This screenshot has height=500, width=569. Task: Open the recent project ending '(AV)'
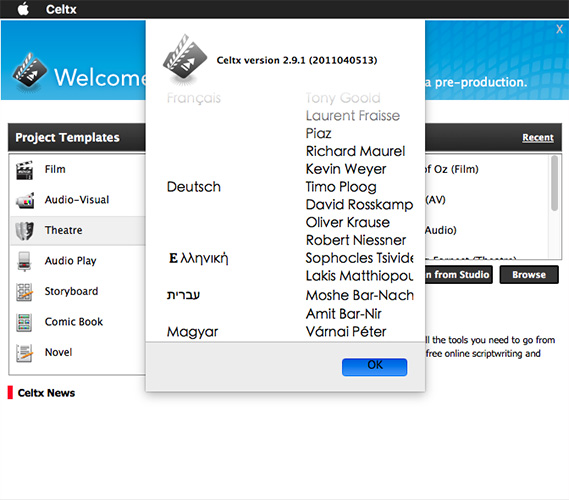[x=435, y=200]
